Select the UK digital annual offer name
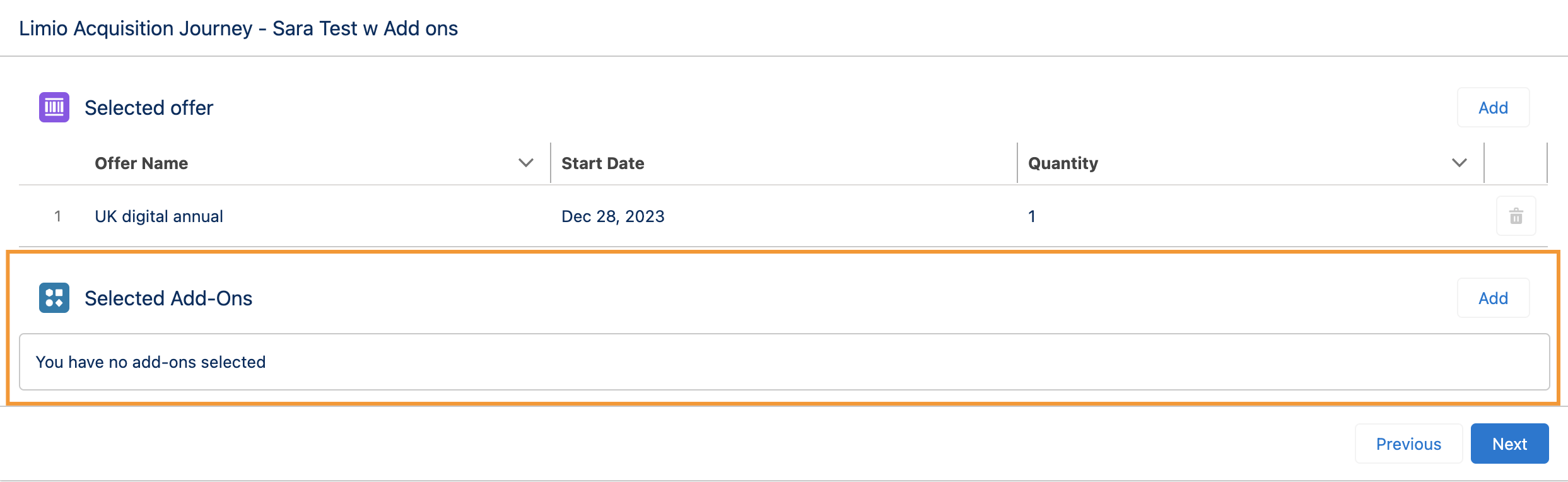The image size is (1568, 482). [x=159, y=216]
